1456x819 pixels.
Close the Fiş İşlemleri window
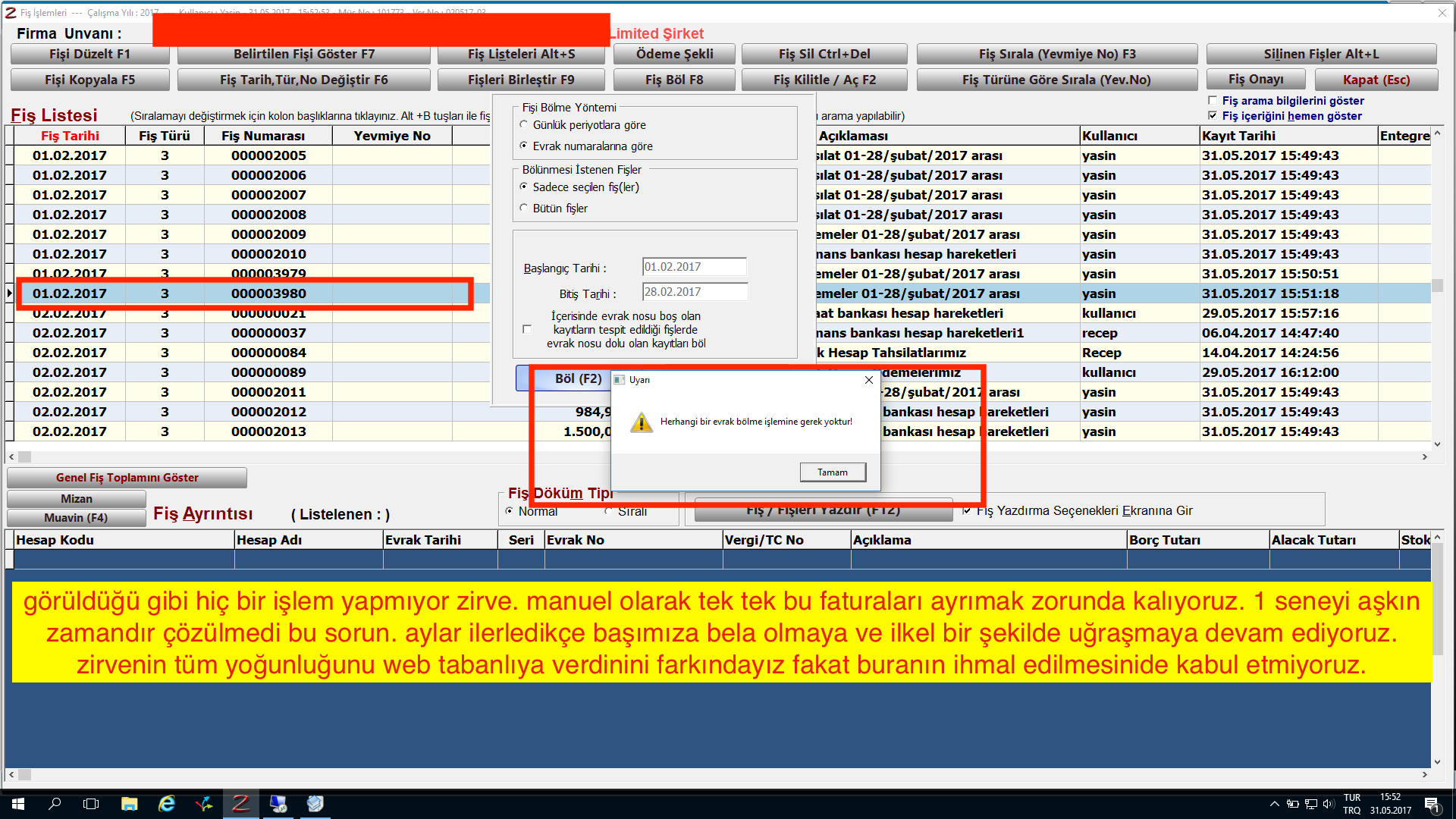(x=1442, y=12)
